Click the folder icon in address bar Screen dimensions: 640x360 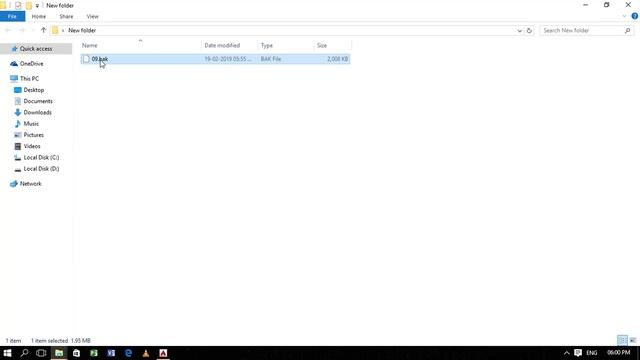click(55, 30)
